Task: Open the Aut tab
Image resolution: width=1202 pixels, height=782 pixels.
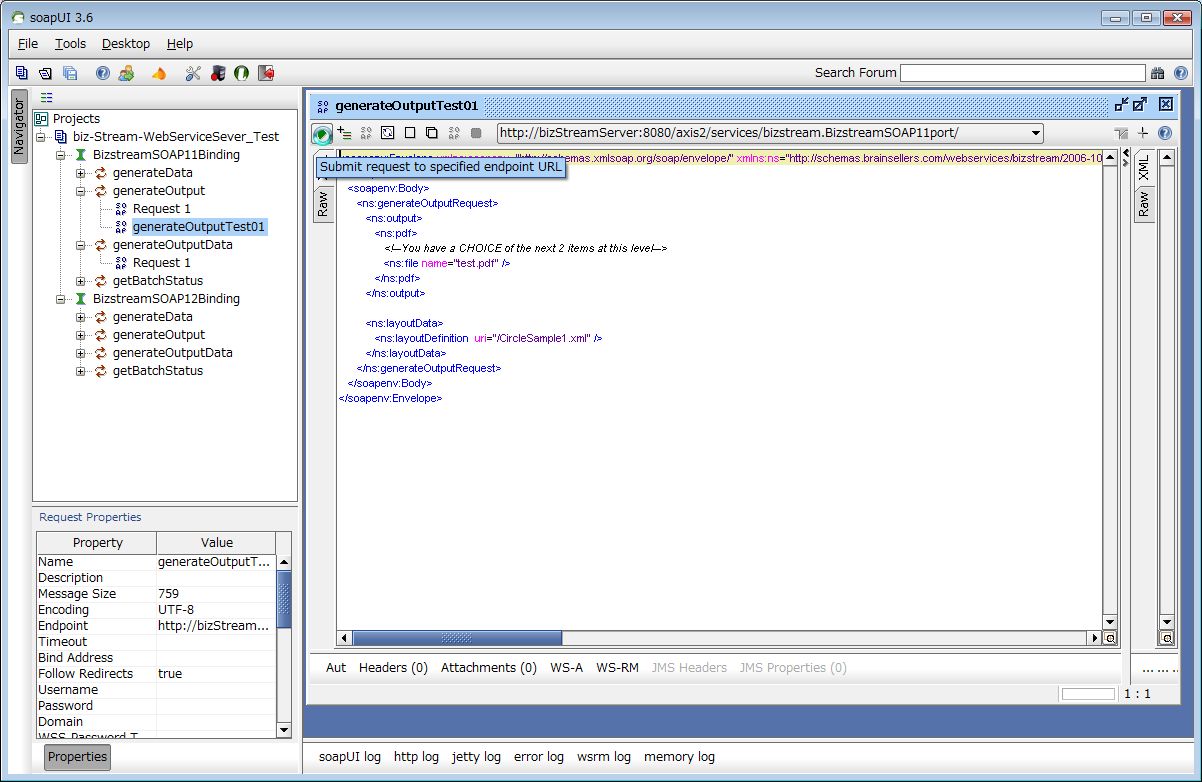Action: (x=336, y=667)
